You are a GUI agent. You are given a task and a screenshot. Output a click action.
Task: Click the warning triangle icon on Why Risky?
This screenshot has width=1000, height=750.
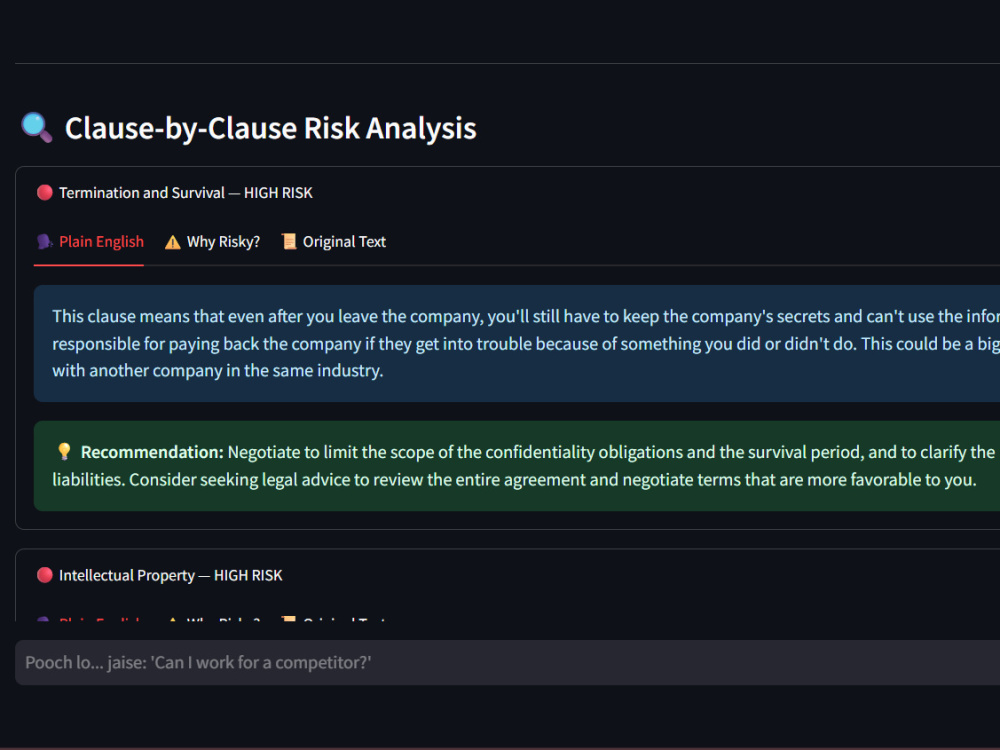pyautogui.click(x=172, y=242)
